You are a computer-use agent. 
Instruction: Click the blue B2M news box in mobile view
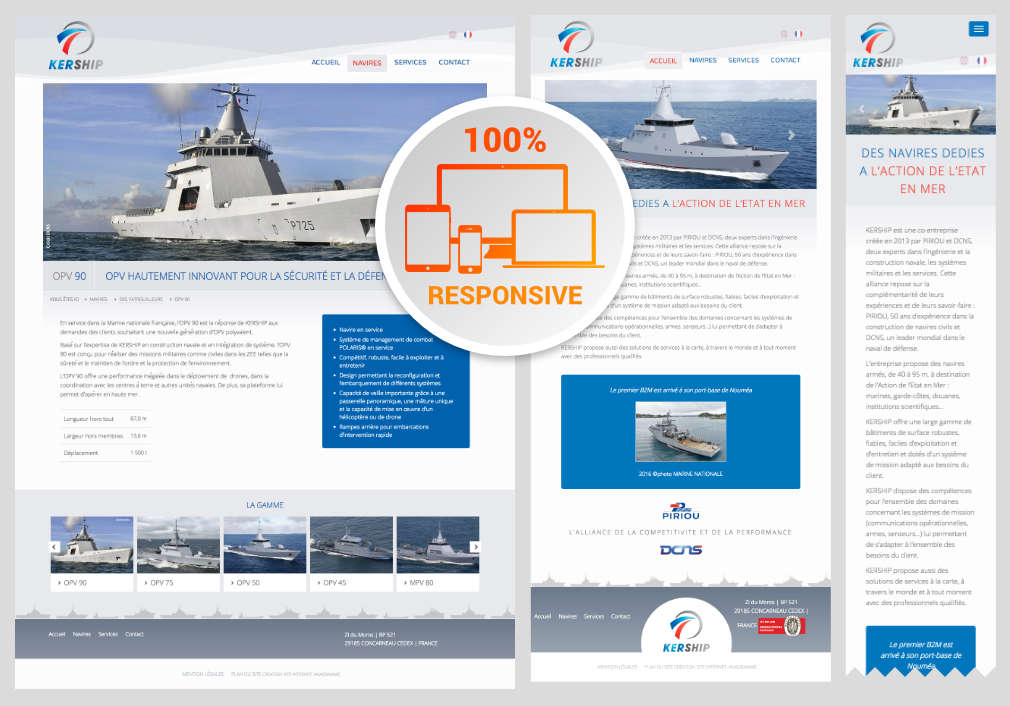(x=920, y=651)
